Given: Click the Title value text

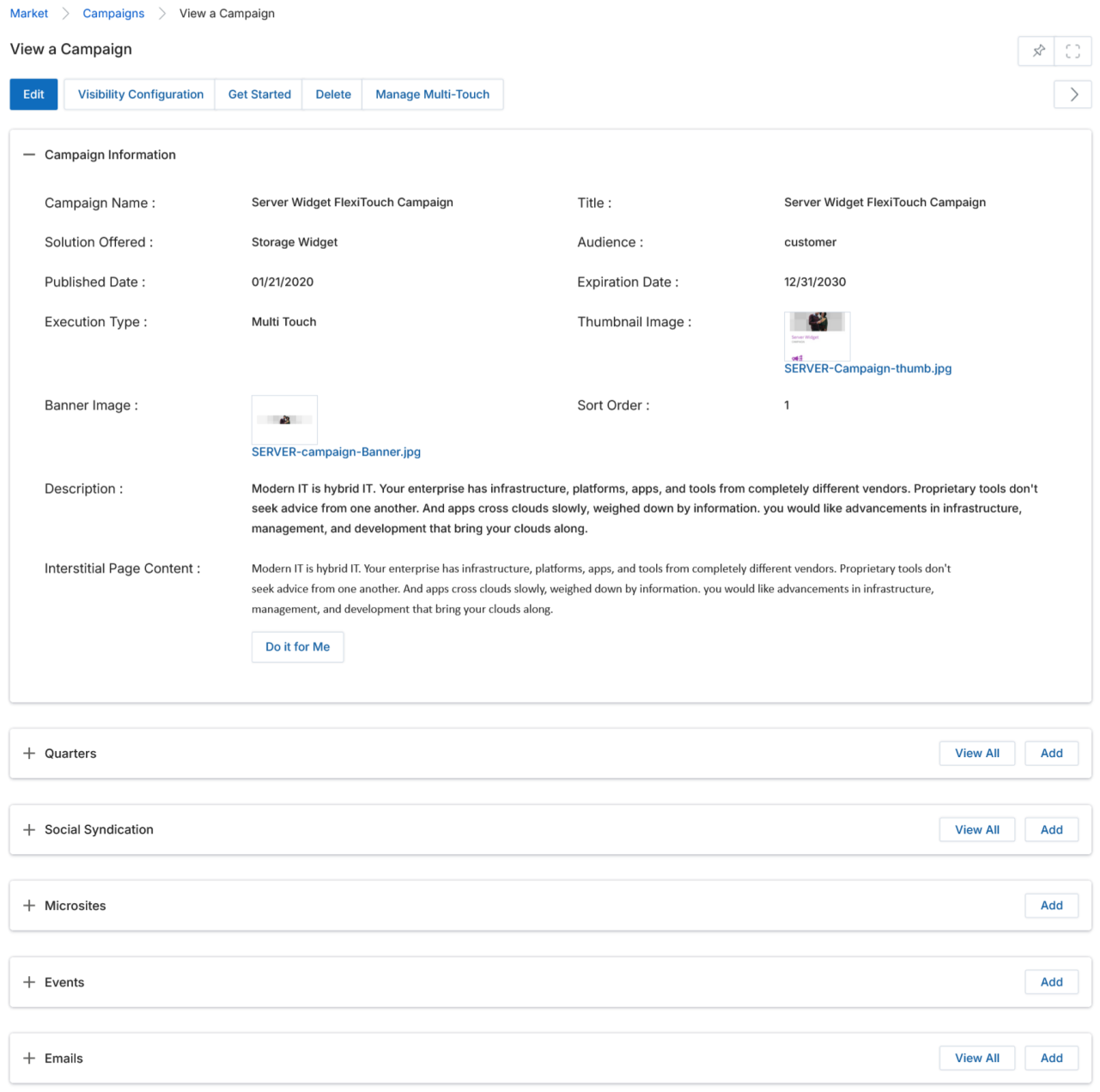Looking at the screenshot, I should pos(884,203).
